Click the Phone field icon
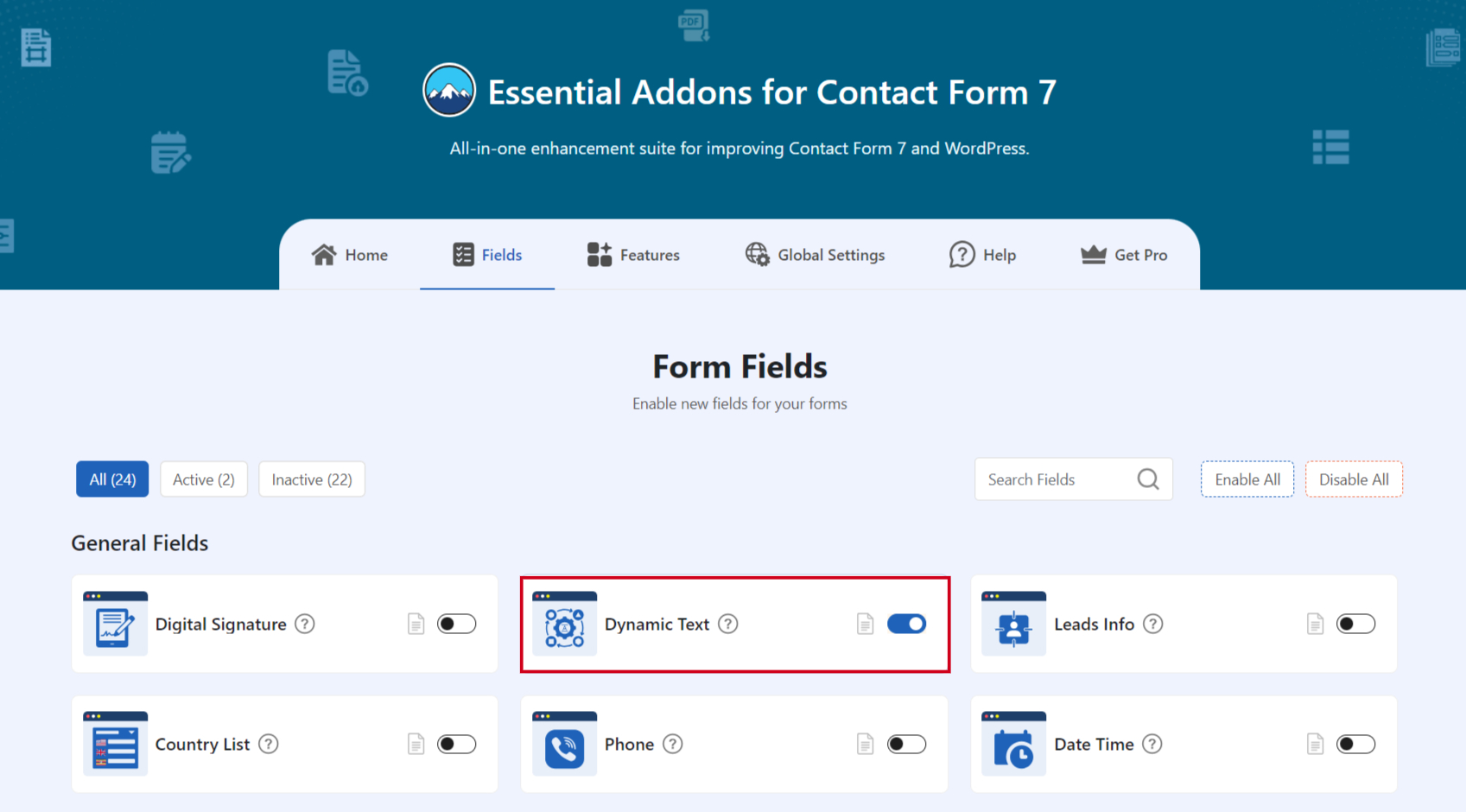The width and height of the screenshot is (1466, 812). (x=564, y=744)
